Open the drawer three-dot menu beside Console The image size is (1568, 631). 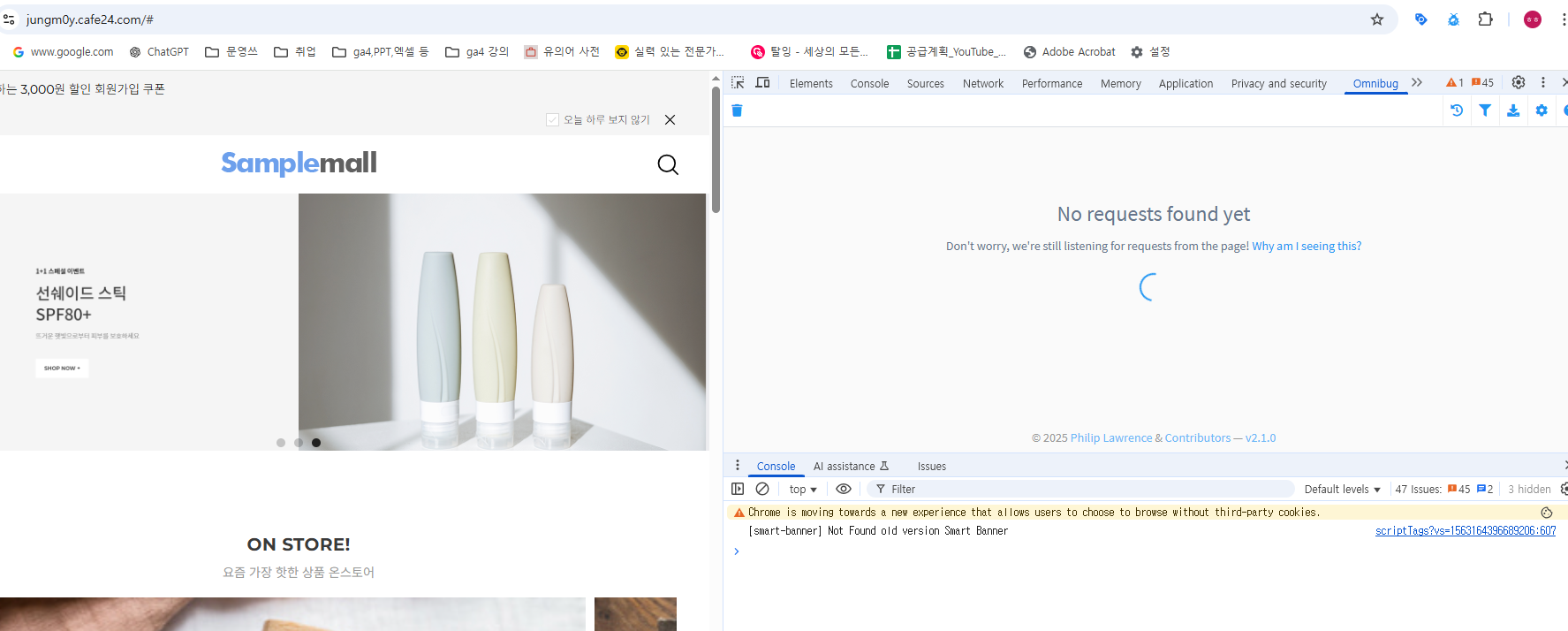pos(738,466)
